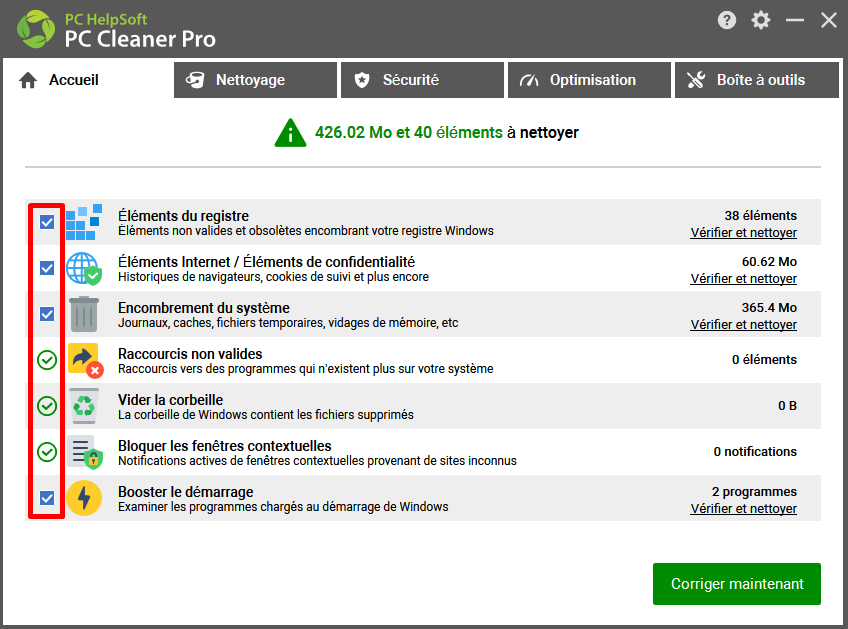Open the help question mark icon

coord(727,21)
